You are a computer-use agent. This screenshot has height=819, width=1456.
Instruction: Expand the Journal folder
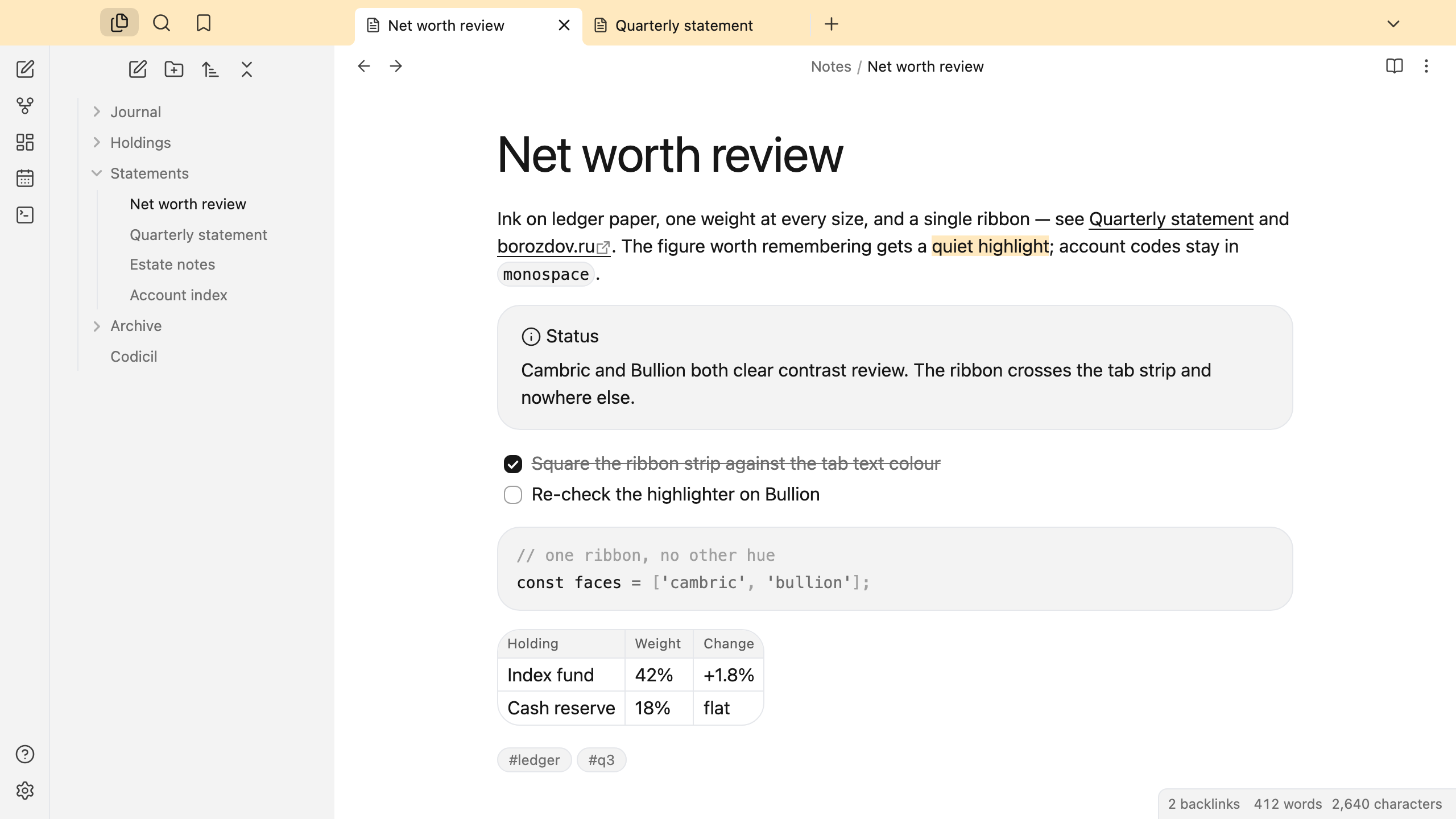pyautogui.click(x=97, y=111)
